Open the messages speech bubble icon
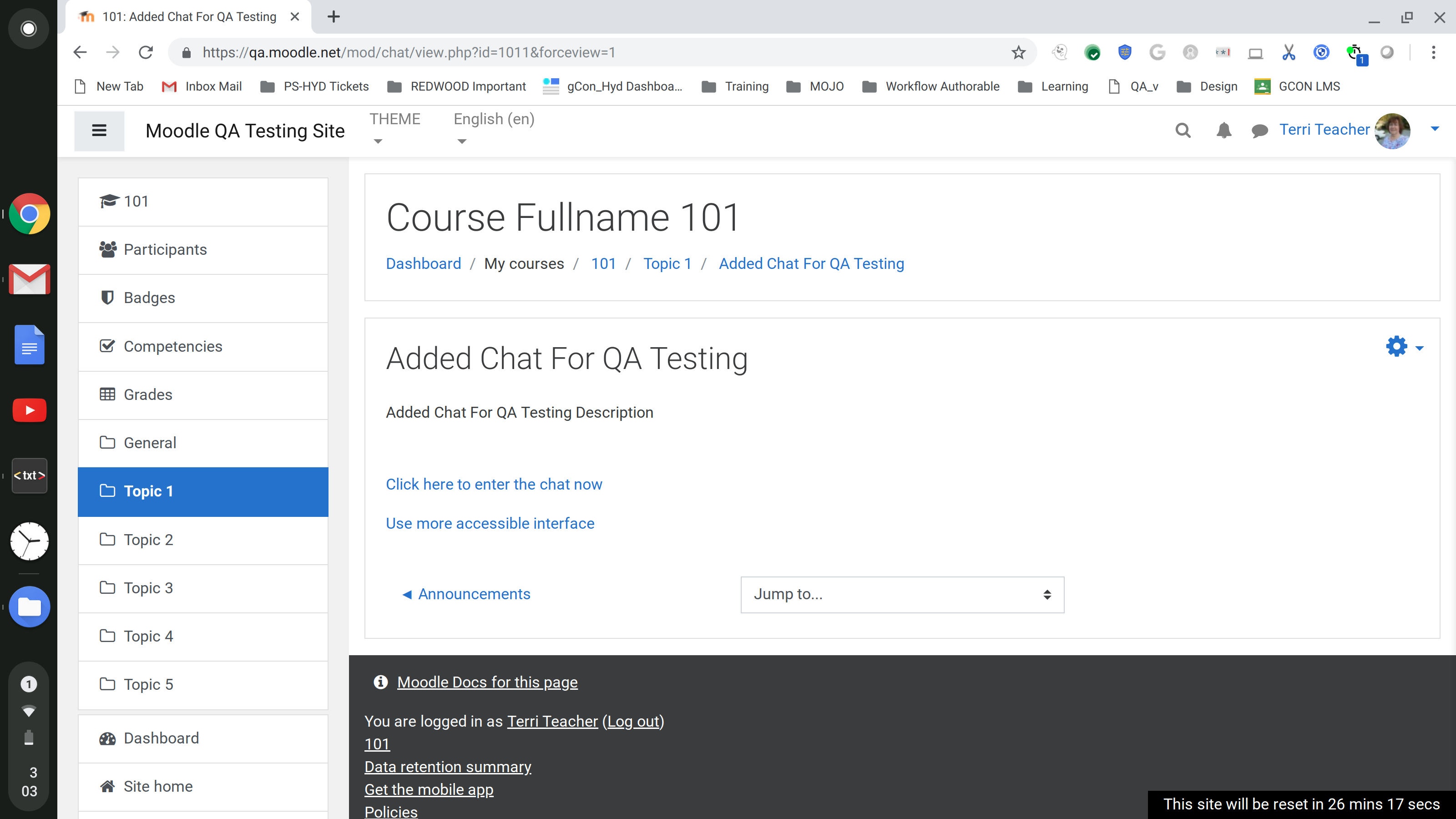The height and width of the screenshot is (819, 1456). (x=1259, y=131)
